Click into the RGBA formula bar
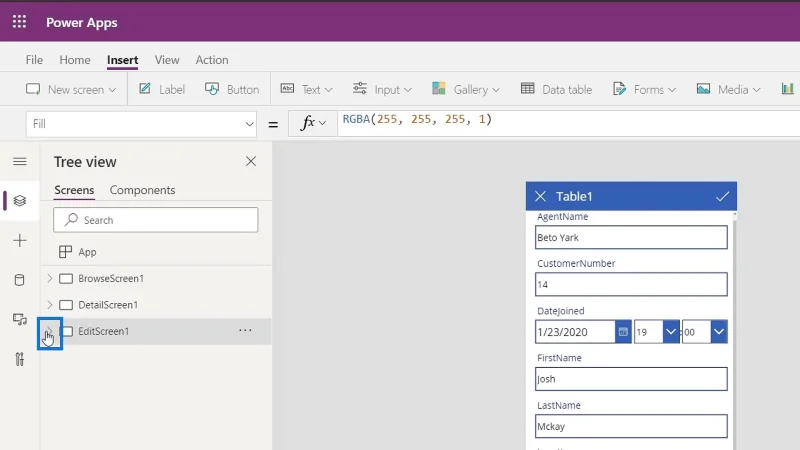 (x=568, y=123)
